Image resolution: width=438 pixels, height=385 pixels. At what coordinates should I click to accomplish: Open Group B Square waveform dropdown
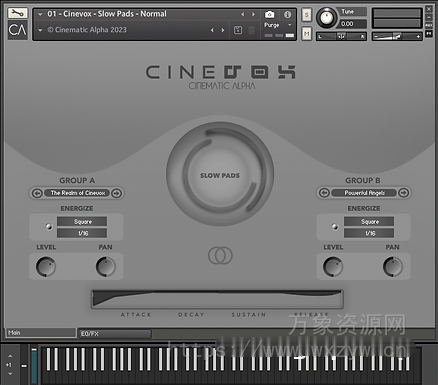(x=369, y=222)
